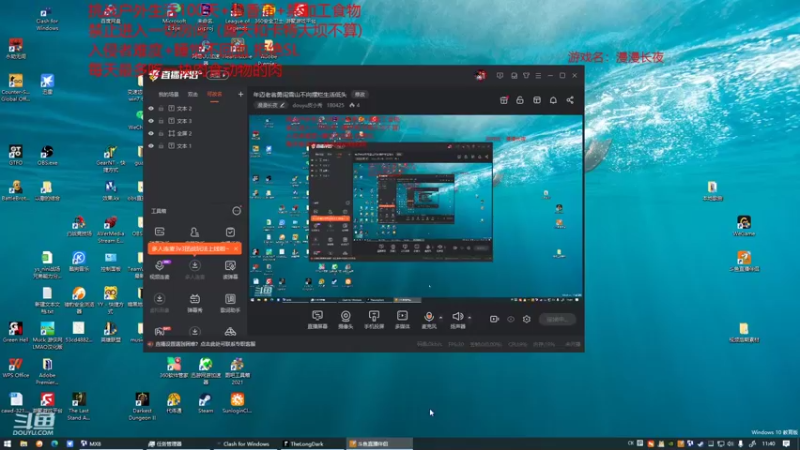Open the 歌词助手 tool
Image resolution: width=800 pixels, height=450 pixels.
point(230,303)
